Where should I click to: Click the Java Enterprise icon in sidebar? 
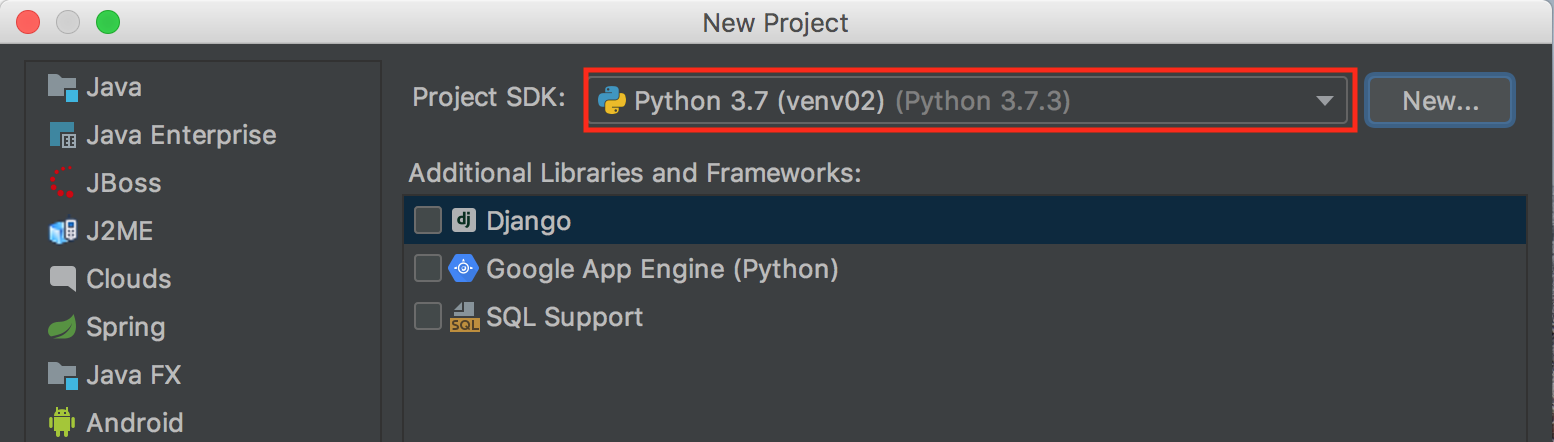[63, 135]
